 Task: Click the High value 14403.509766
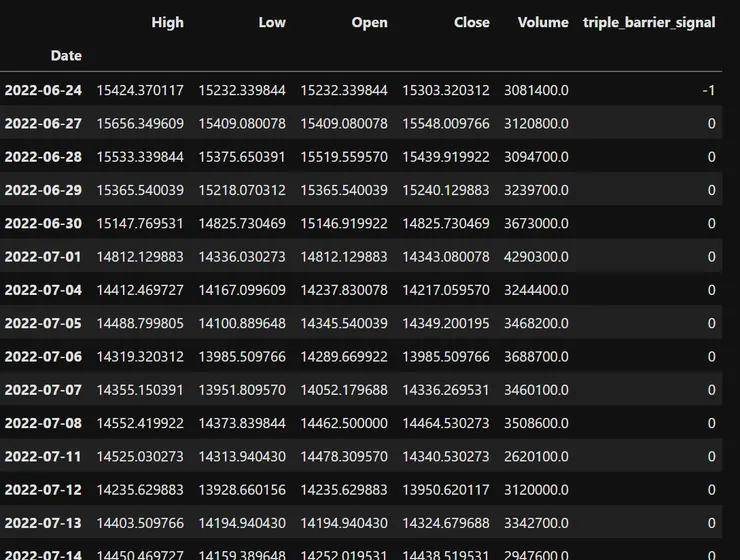pyautogui.click(x=140, y=523)
